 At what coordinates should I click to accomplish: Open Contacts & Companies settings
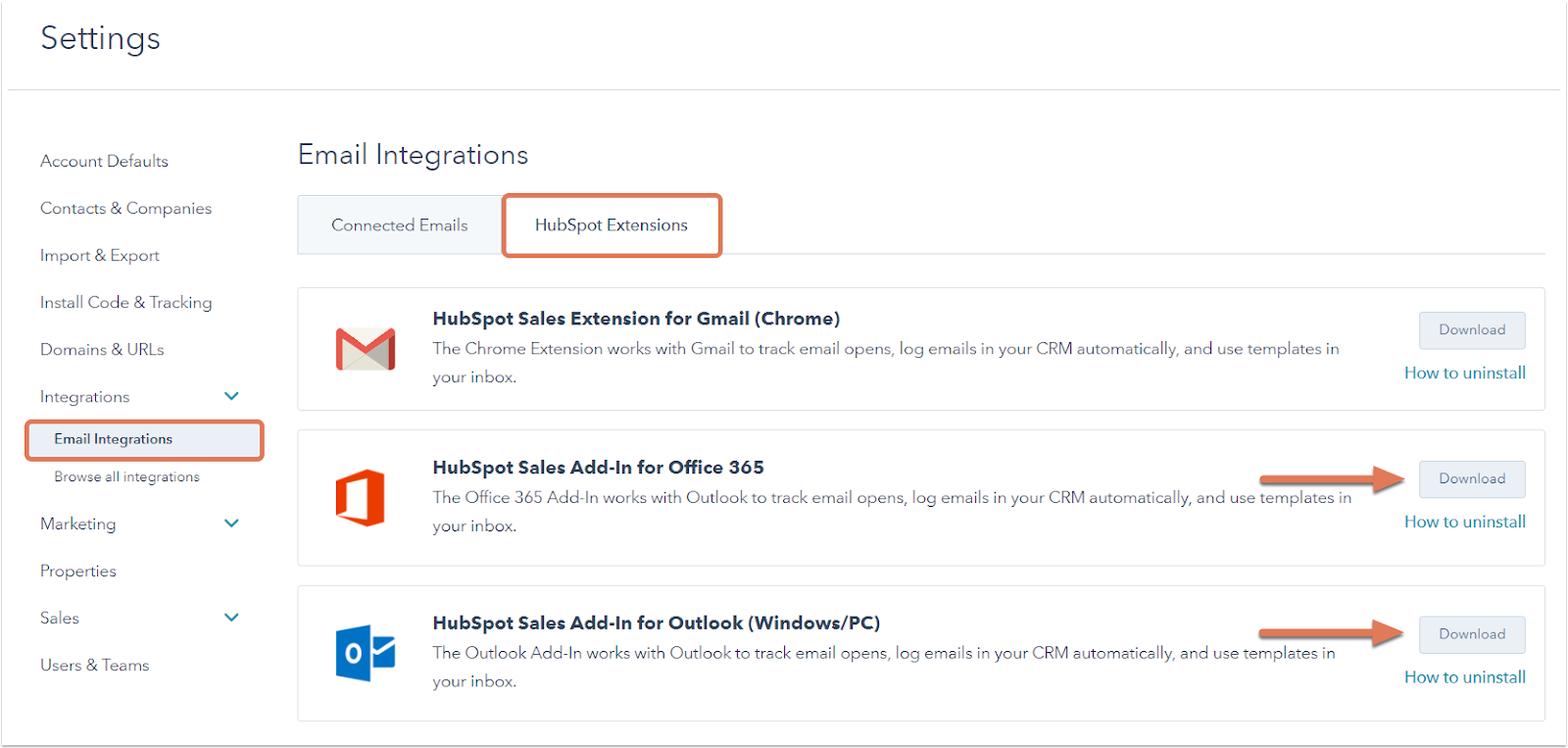point(125,208)
